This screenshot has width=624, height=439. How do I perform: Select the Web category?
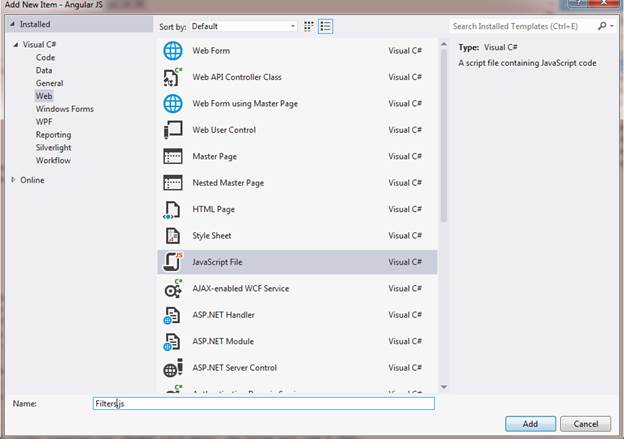[x=44, y=96]
